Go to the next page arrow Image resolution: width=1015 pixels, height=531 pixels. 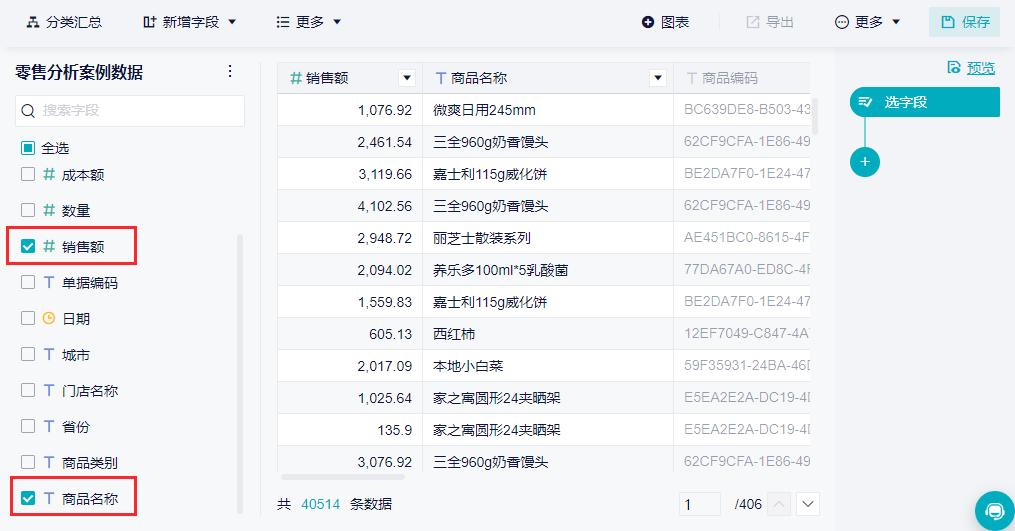click(808, 504)
